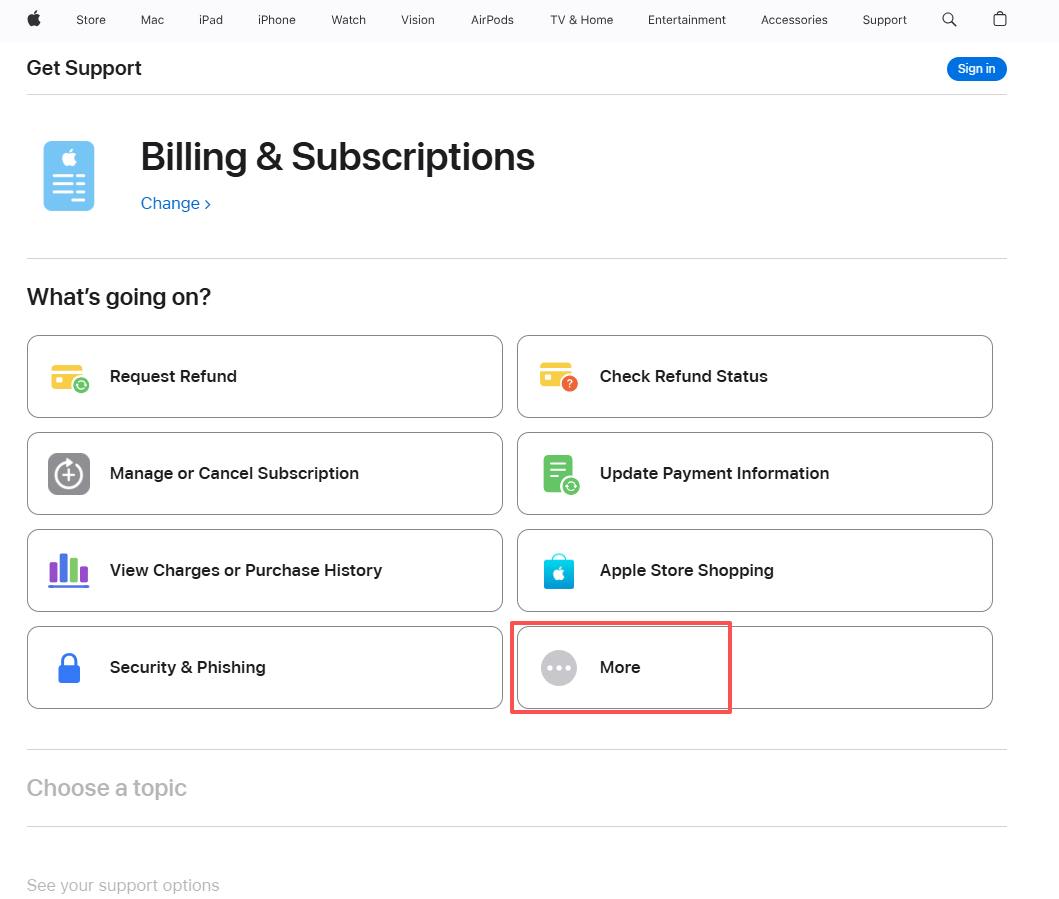This screenshot has height=899, width=1059.
Task: Click See your support options text
Action: point(123,885)
